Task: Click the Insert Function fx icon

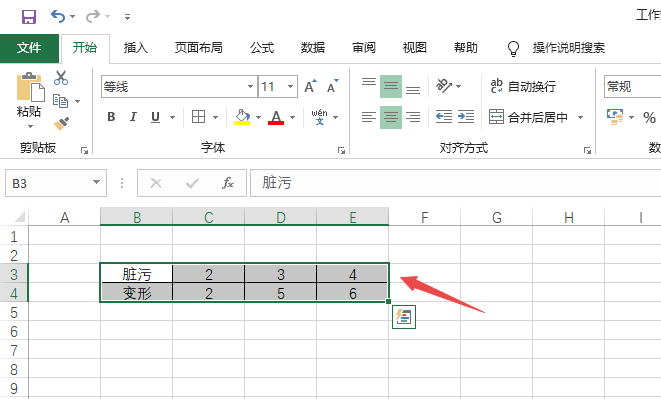Action: 228,183
